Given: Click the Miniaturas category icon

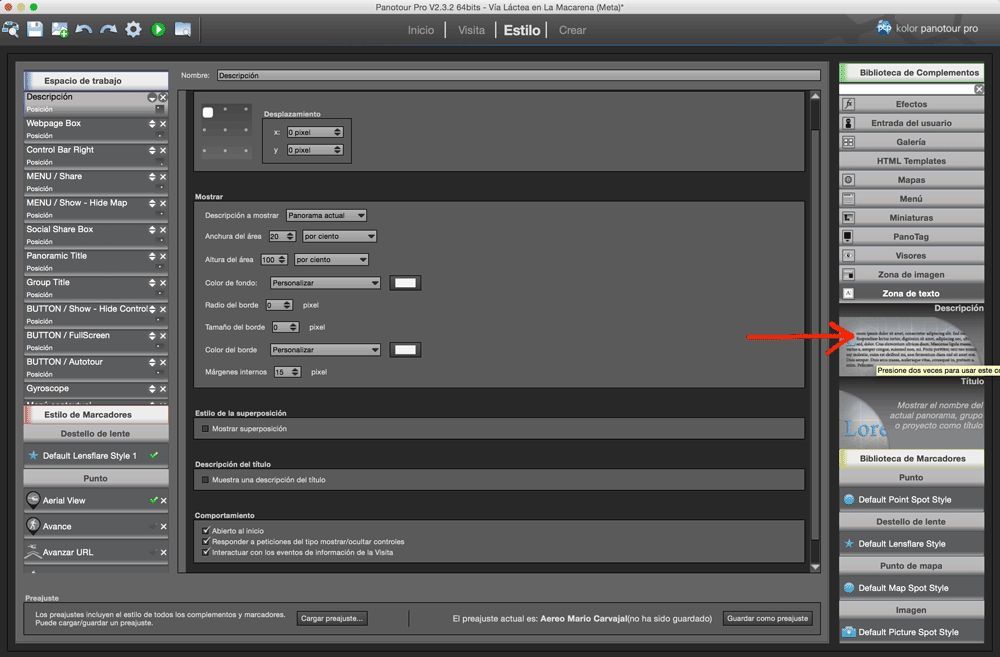Looking at the screenshot, I should pos(848,218).
